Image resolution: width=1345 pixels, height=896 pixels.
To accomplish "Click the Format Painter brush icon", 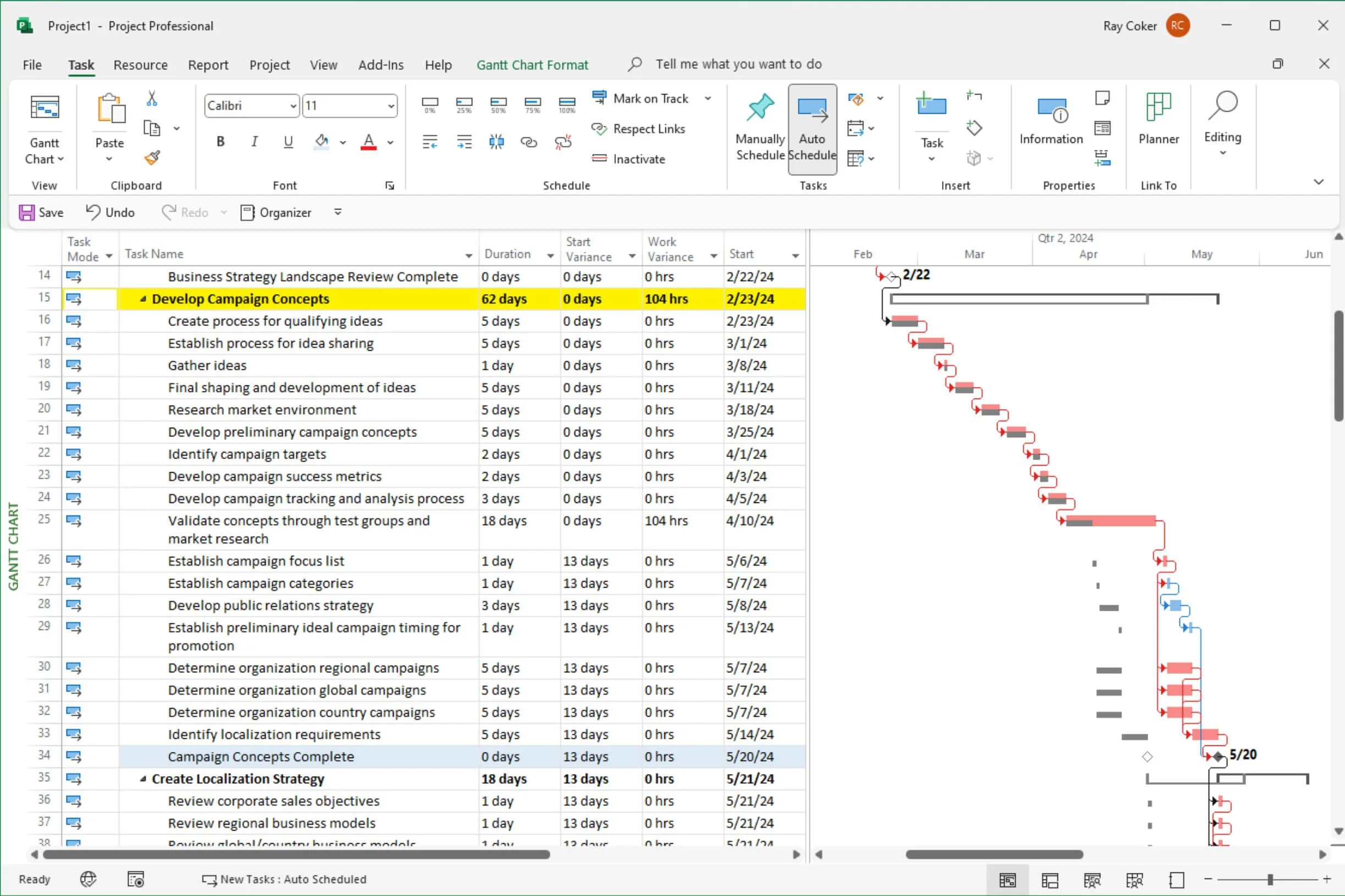I will coord(151,158).
